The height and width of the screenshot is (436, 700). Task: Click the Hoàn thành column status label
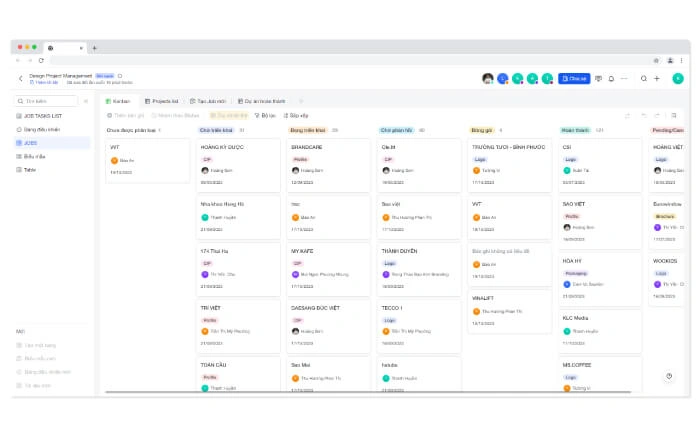(574, 130)
